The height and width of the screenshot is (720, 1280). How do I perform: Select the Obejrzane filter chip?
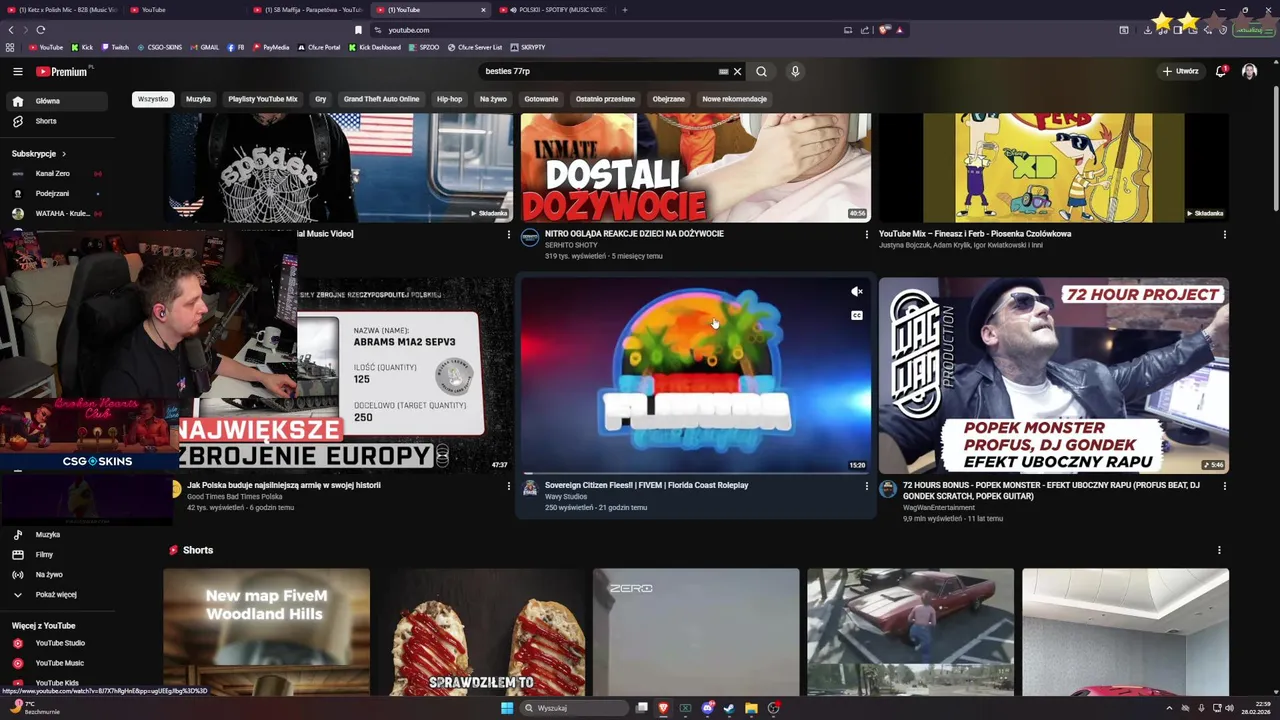[668, 99]
